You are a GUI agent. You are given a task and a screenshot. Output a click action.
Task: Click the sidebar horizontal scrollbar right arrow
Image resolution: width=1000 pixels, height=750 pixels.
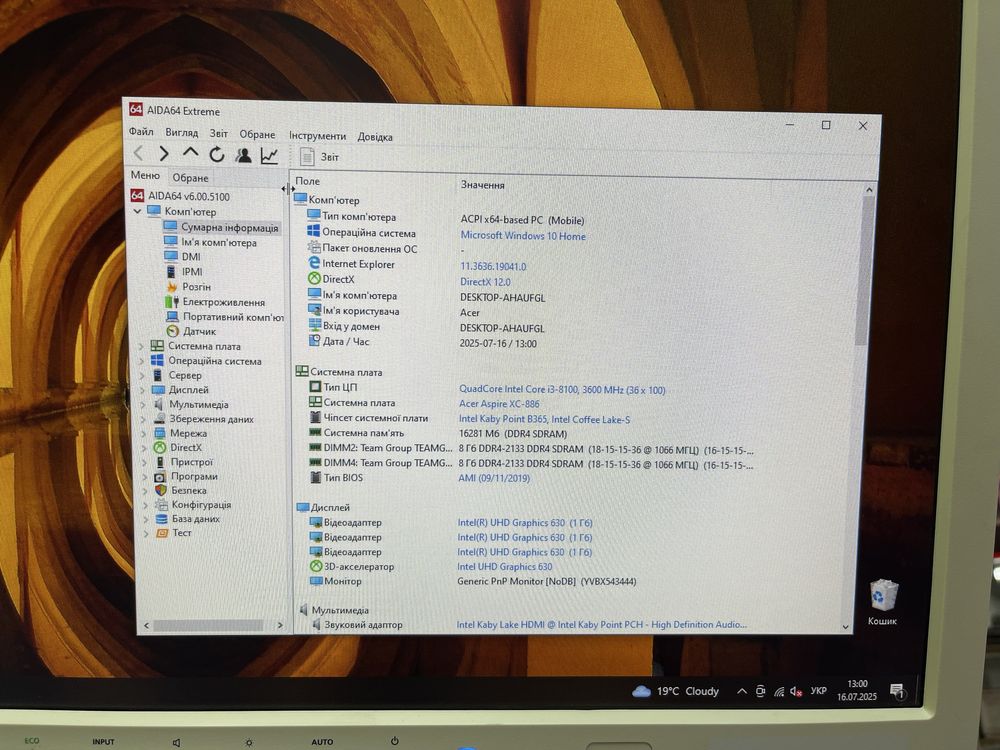[x=280, y=626]
